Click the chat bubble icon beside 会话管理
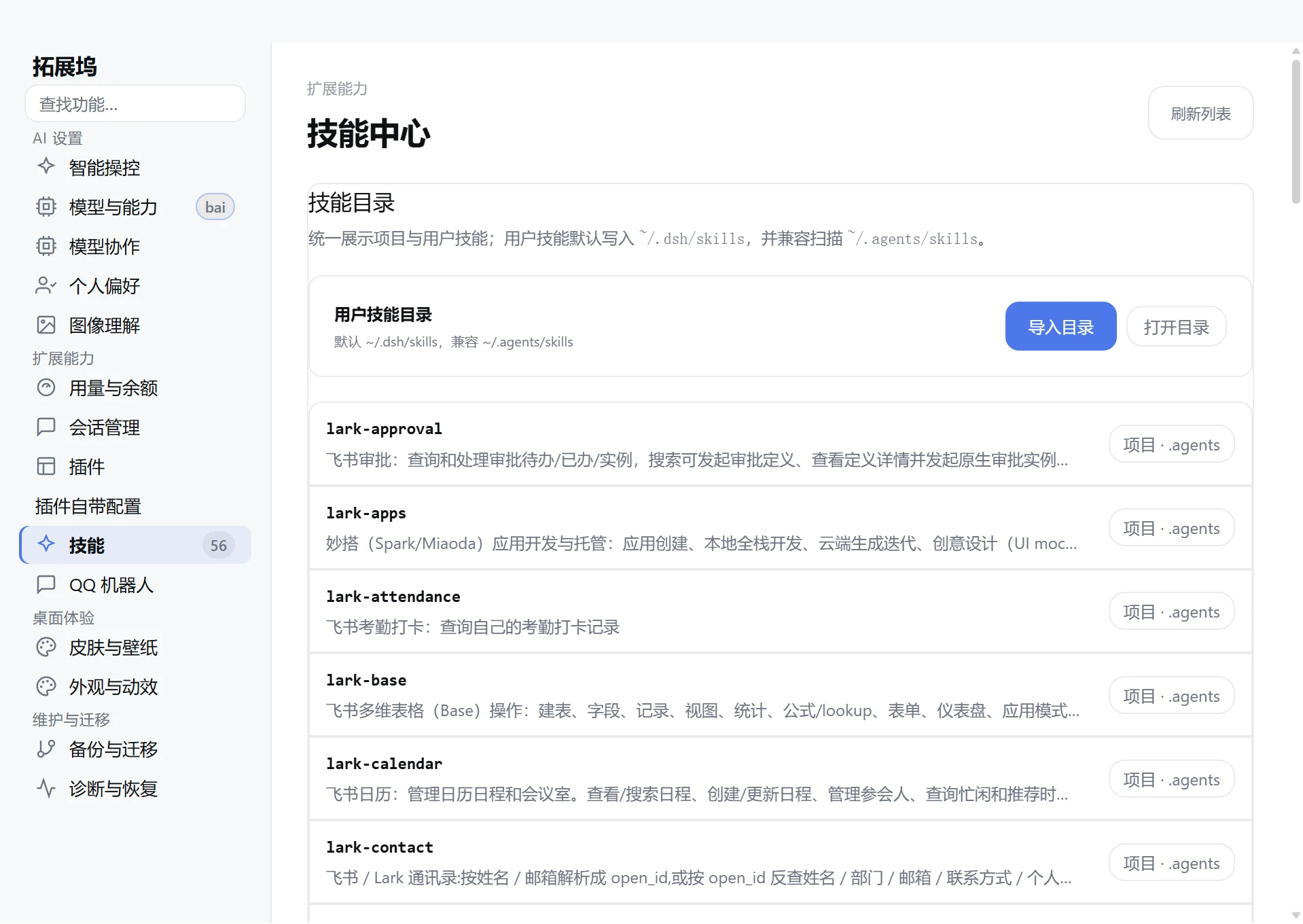Image resolution: width=1303 pixels, height=924 pixels. tap(46, 427)
